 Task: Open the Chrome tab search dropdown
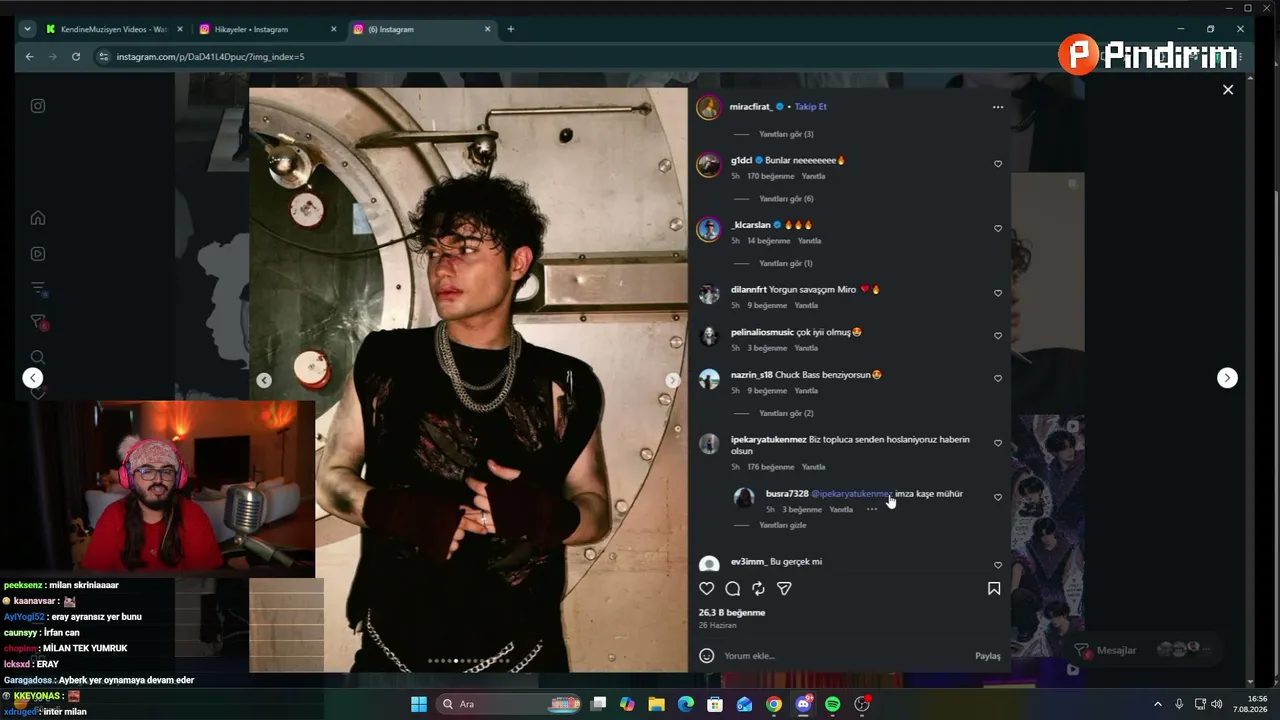pyautogui.click(x=27, y=29)
